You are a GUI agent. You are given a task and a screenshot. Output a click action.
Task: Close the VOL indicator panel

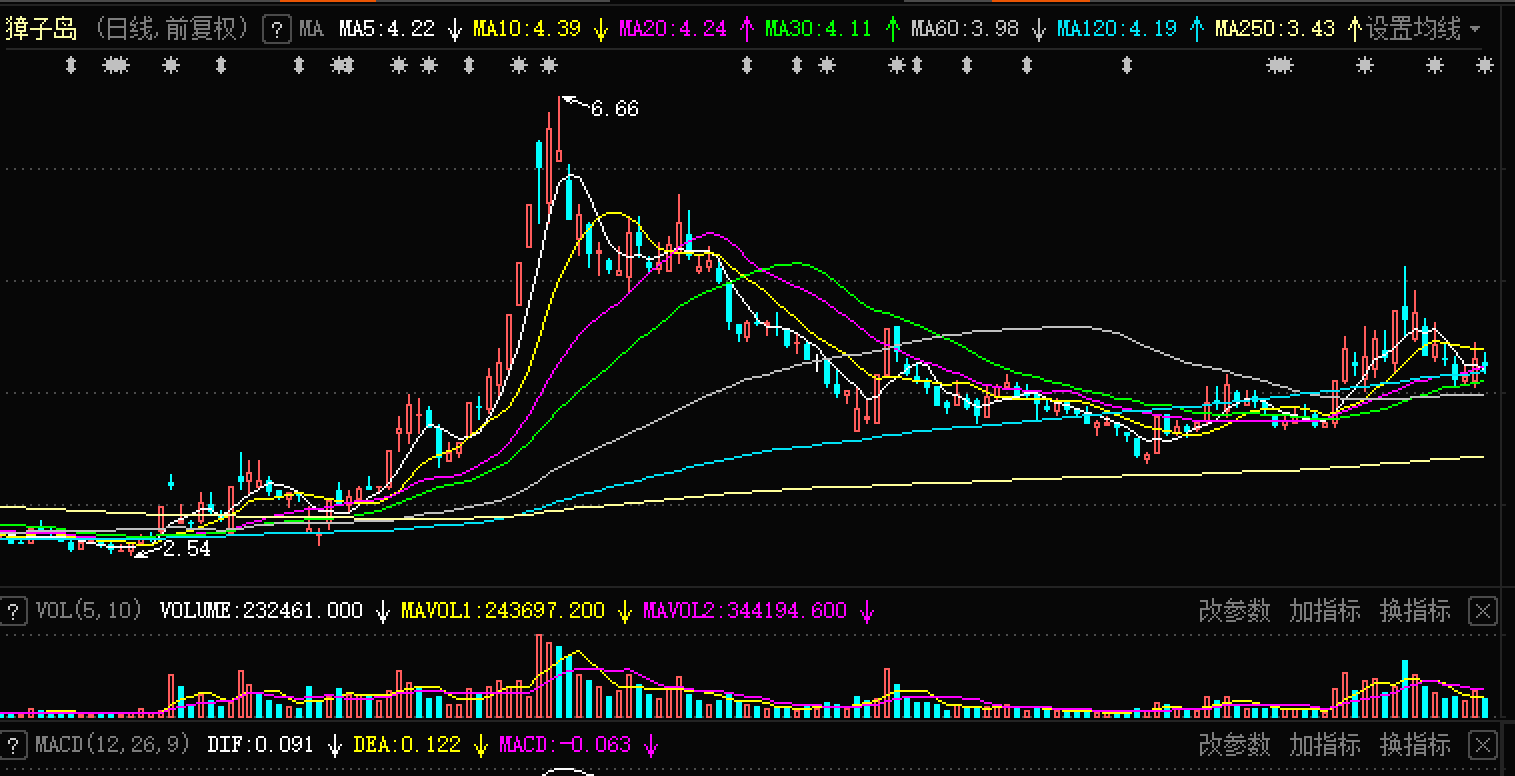(x=1483, y=611)
